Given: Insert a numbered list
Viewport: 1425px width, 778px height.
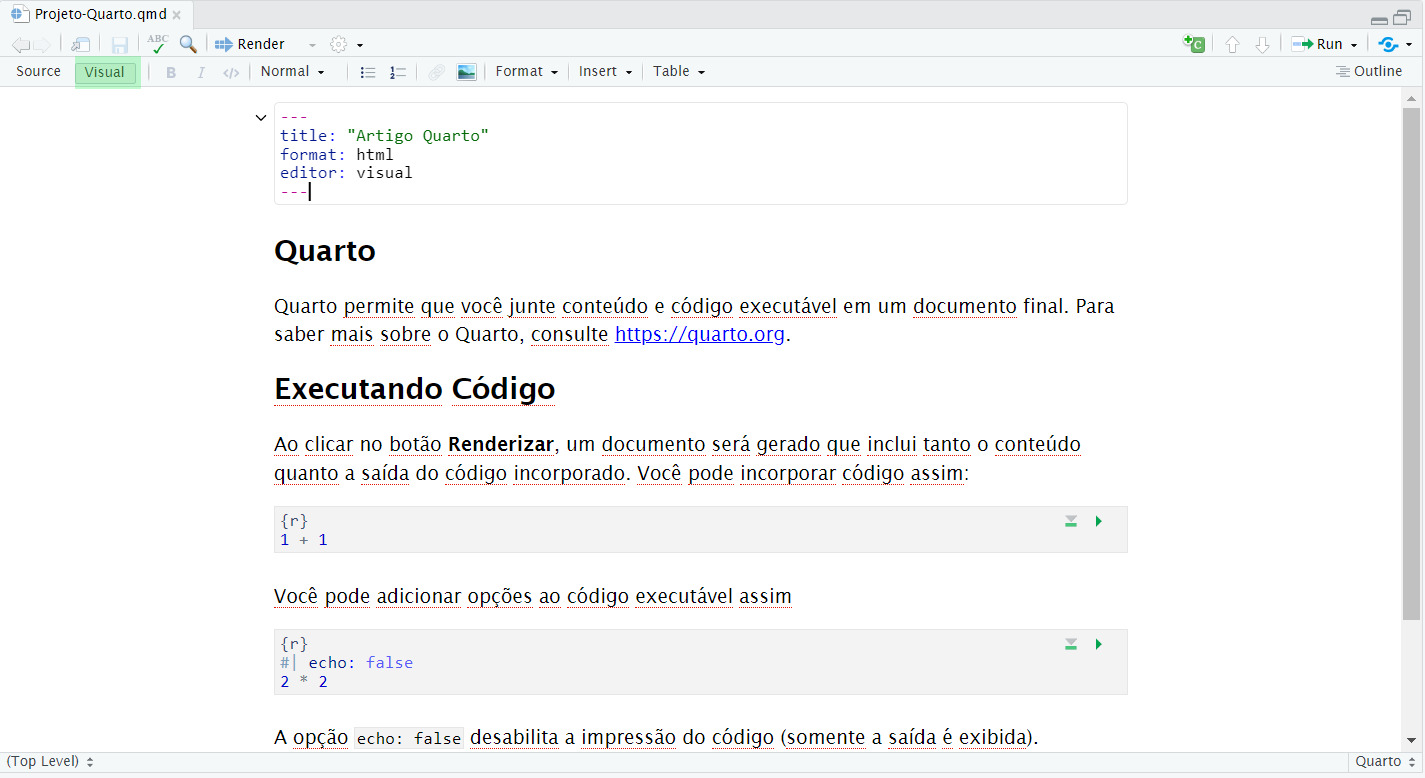Looking at the screenshot, I should [x=398, y=72].
